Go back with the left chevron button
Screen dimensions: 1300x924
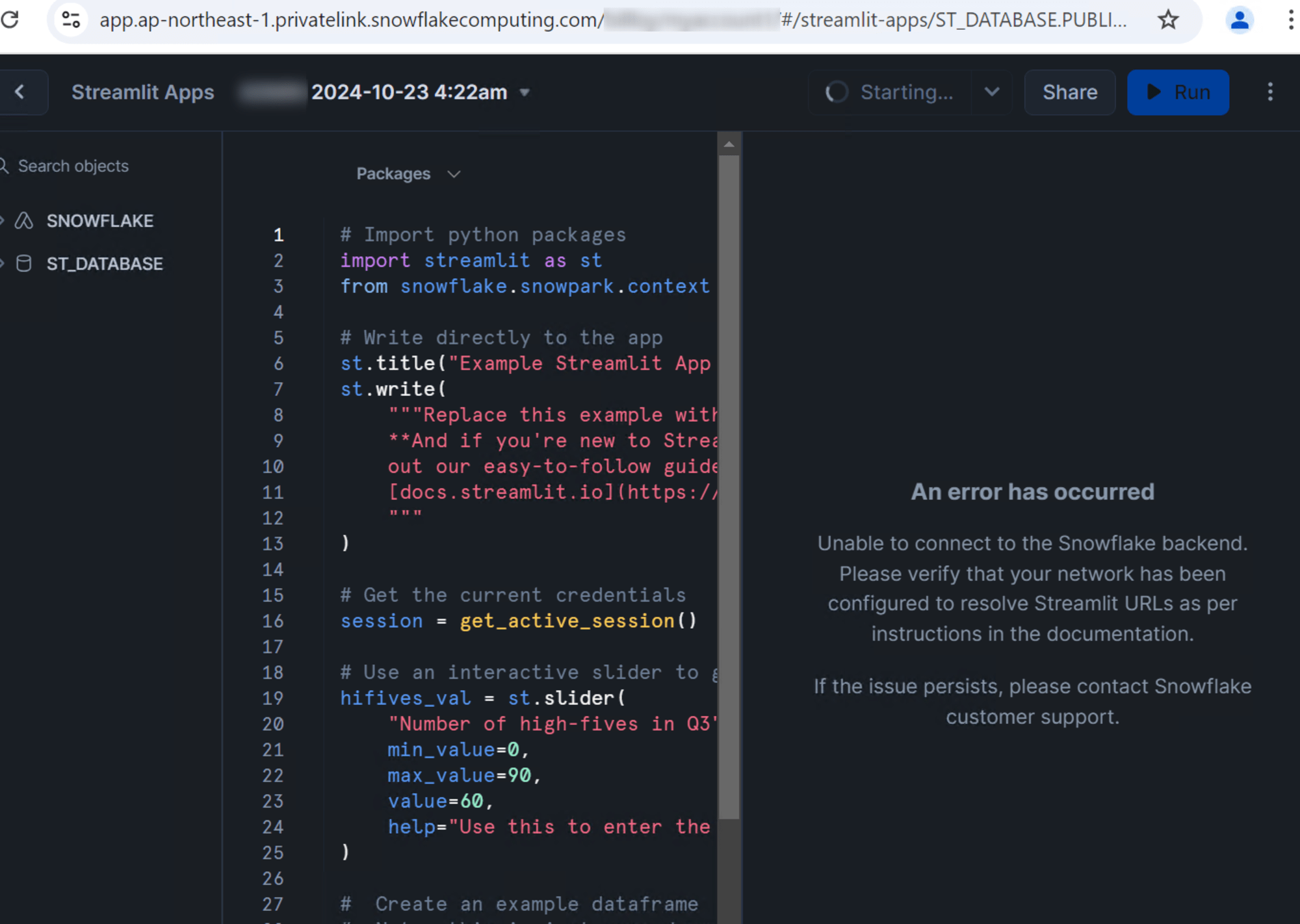click(21, 92)
